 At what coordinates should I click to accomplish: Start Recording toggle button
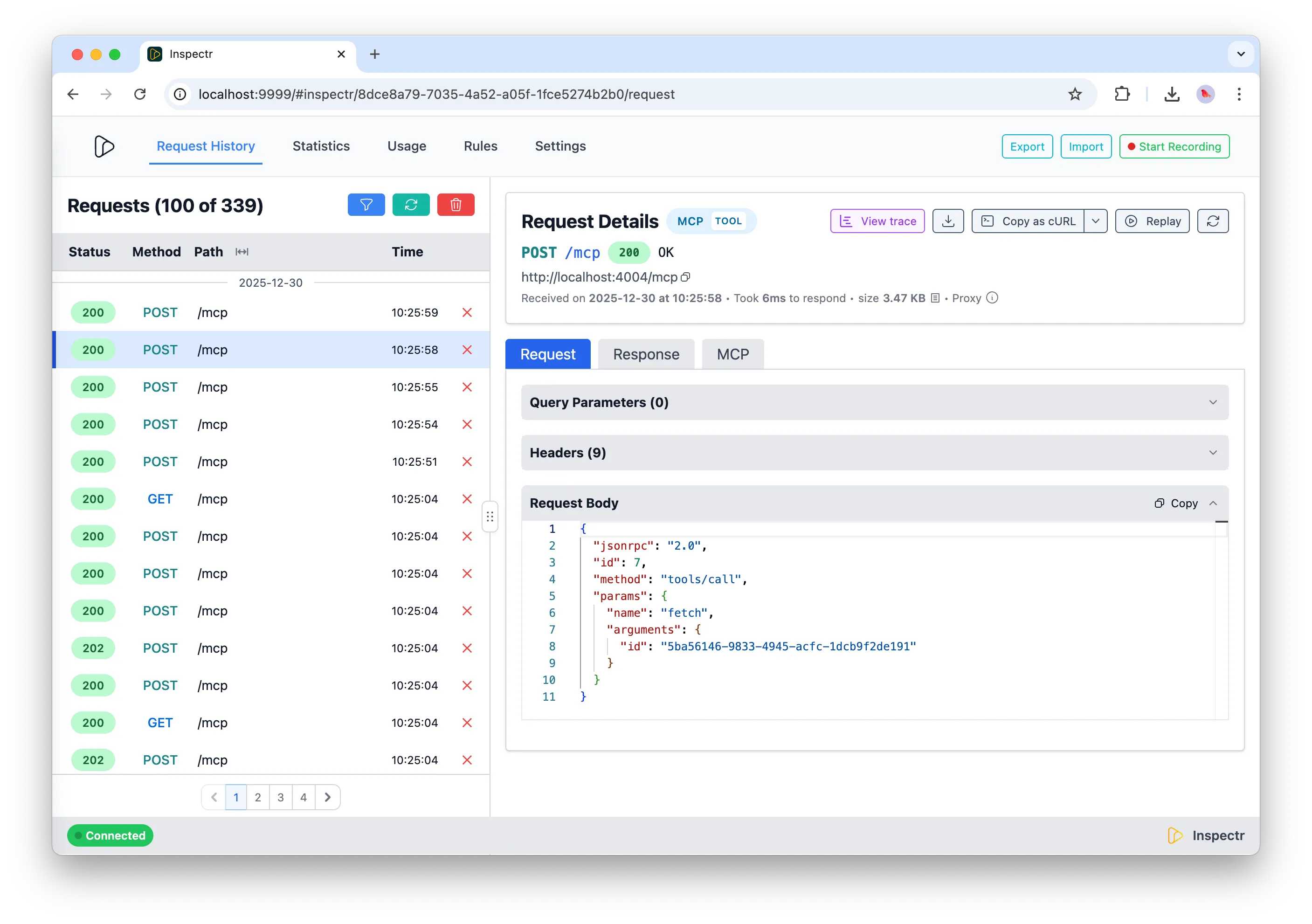tap(1174, 146)
